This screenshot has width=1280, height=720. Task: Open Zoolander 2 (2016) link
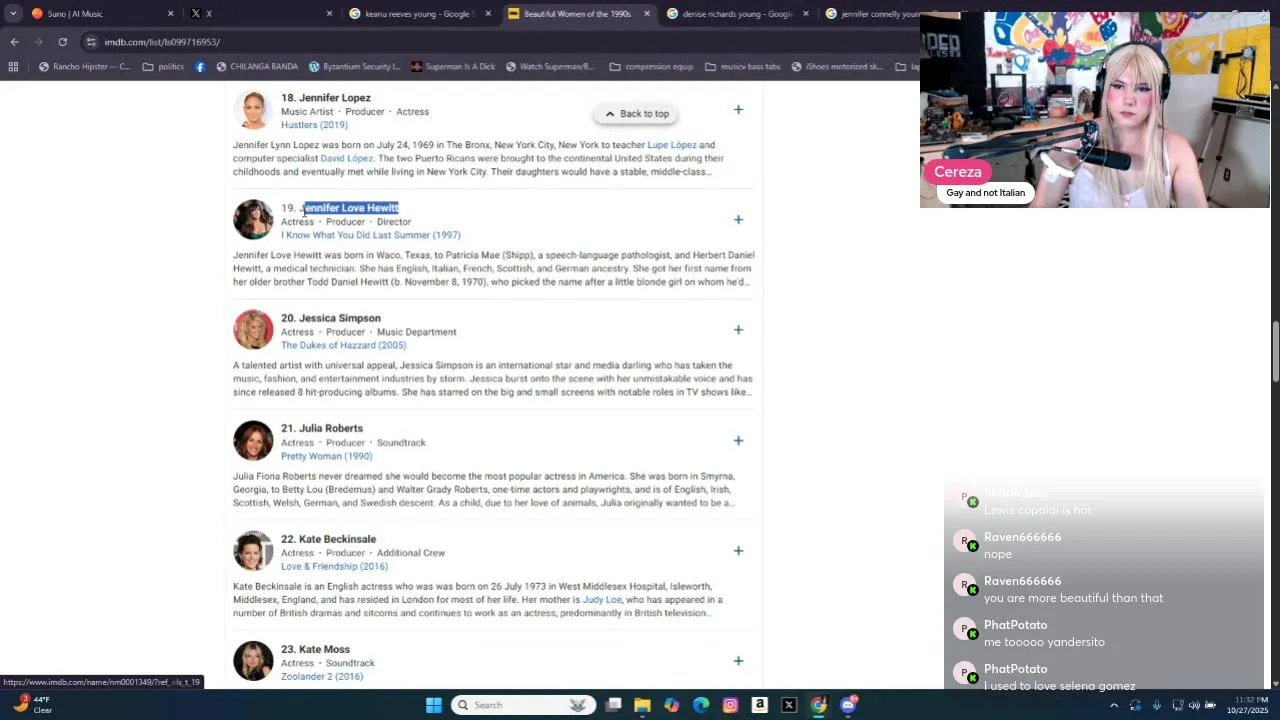[x=322, y=677]
